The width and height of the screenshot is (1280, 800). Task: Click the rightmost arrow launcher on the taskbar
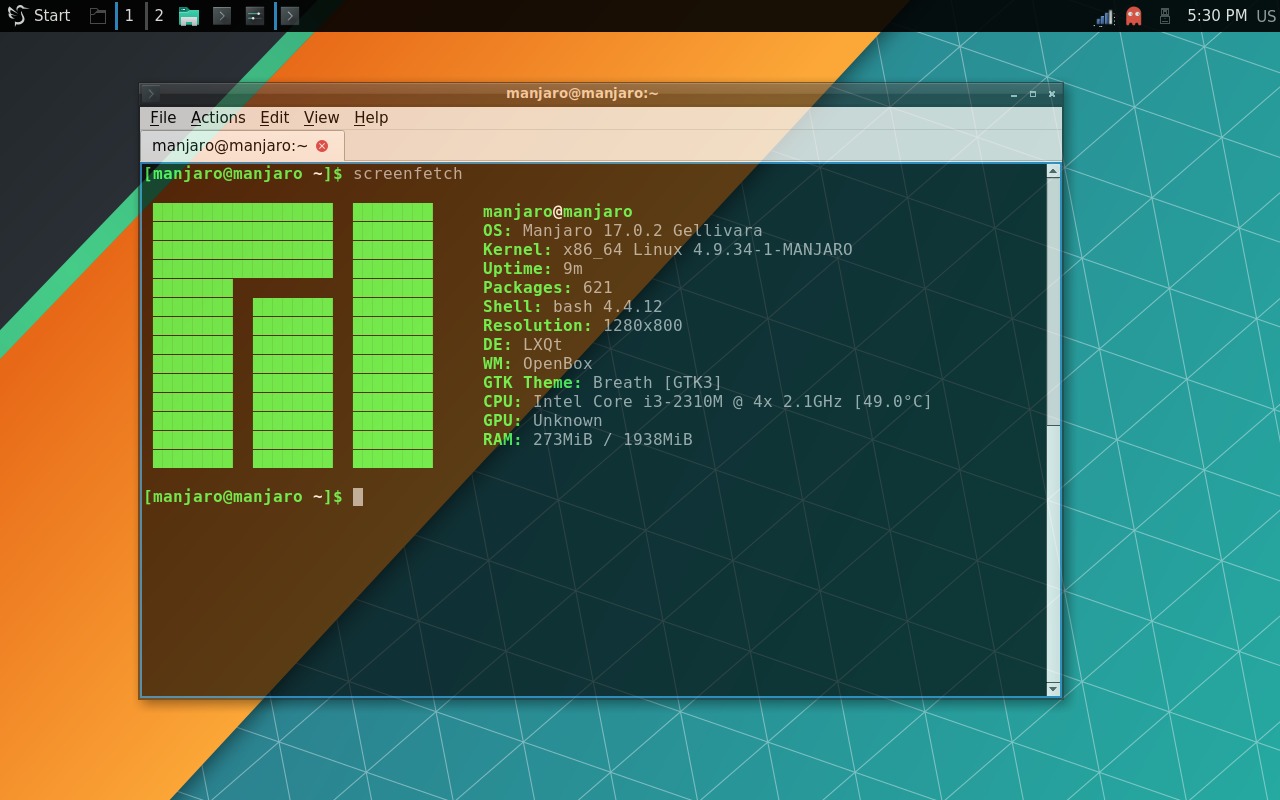[x=290, y=15]
